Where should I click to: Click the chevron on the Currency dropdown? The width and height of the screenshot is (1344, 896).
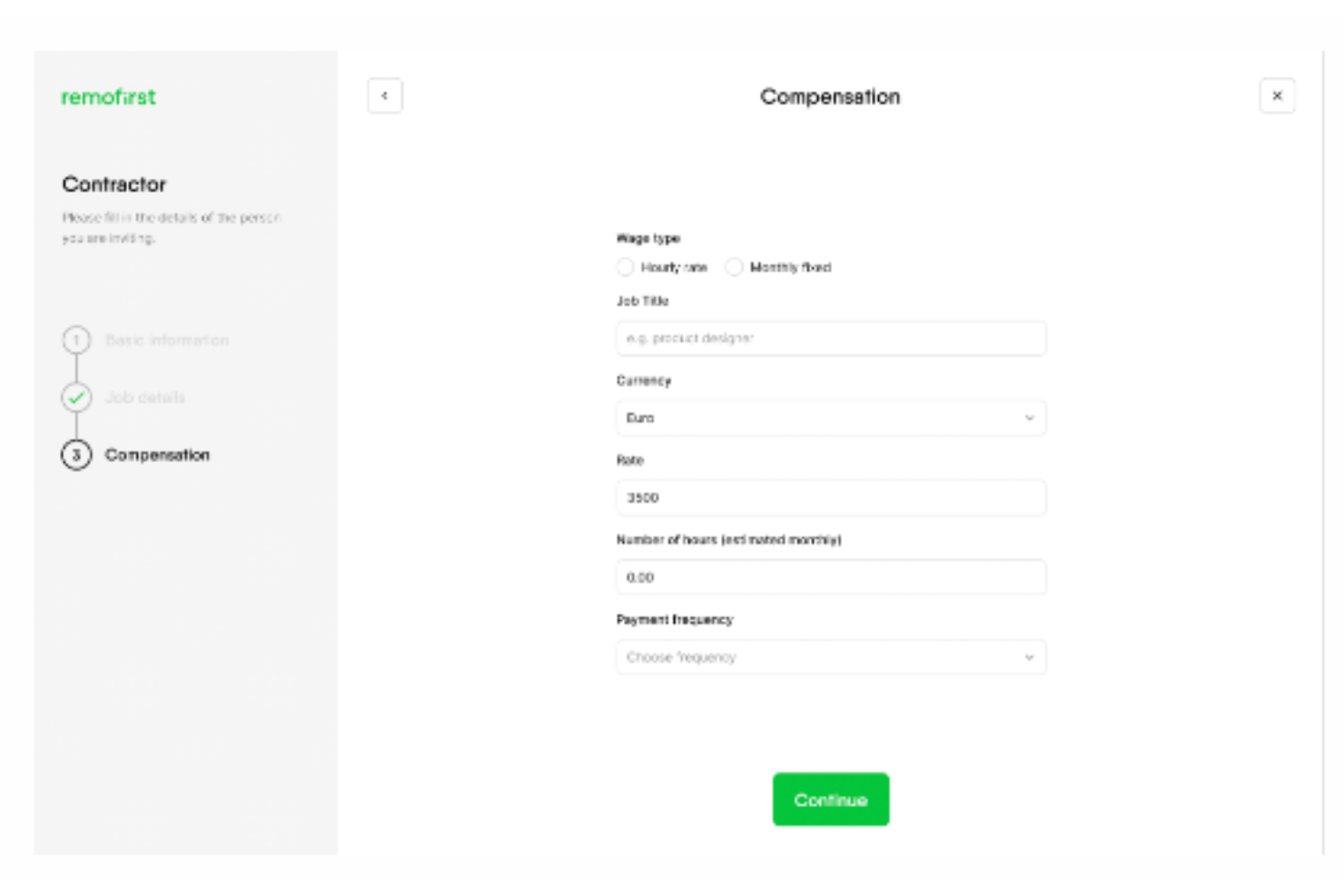1029,418
